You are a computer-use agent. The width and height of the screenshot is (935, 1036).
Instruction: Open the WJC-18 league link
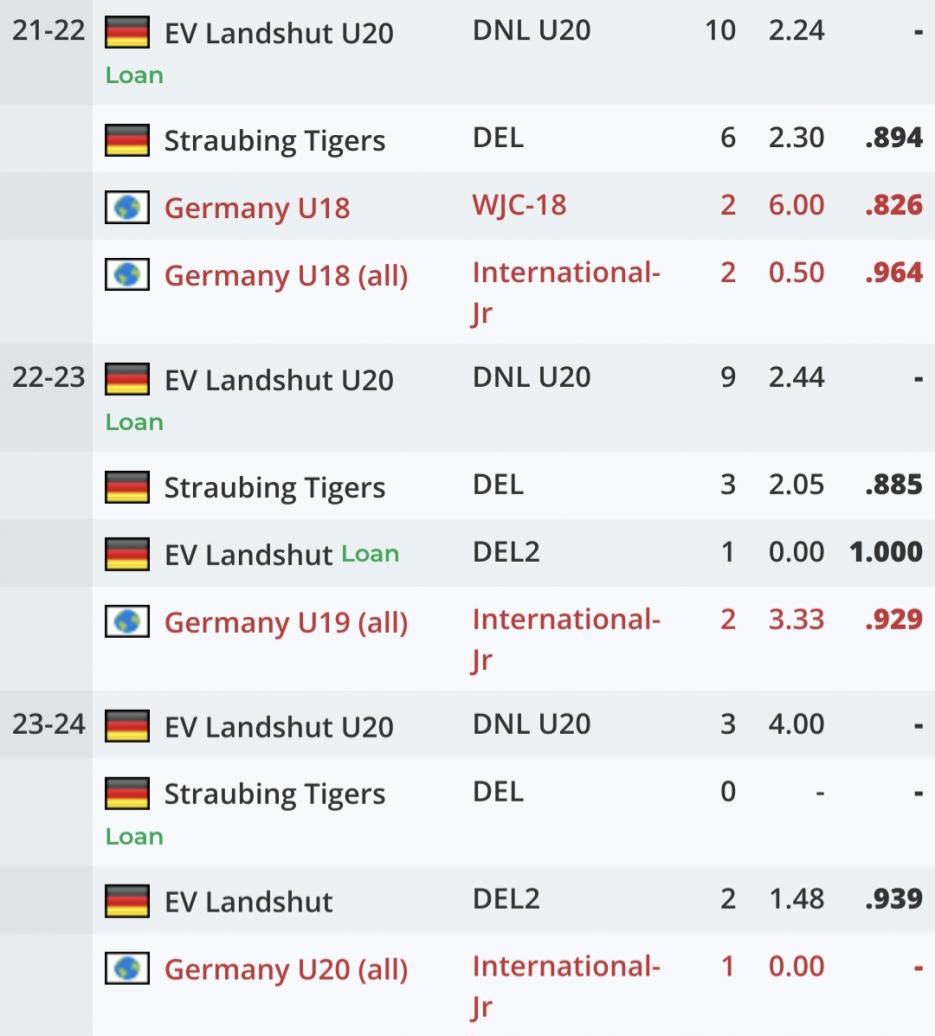pyautogui.click(x=519, y=205)
